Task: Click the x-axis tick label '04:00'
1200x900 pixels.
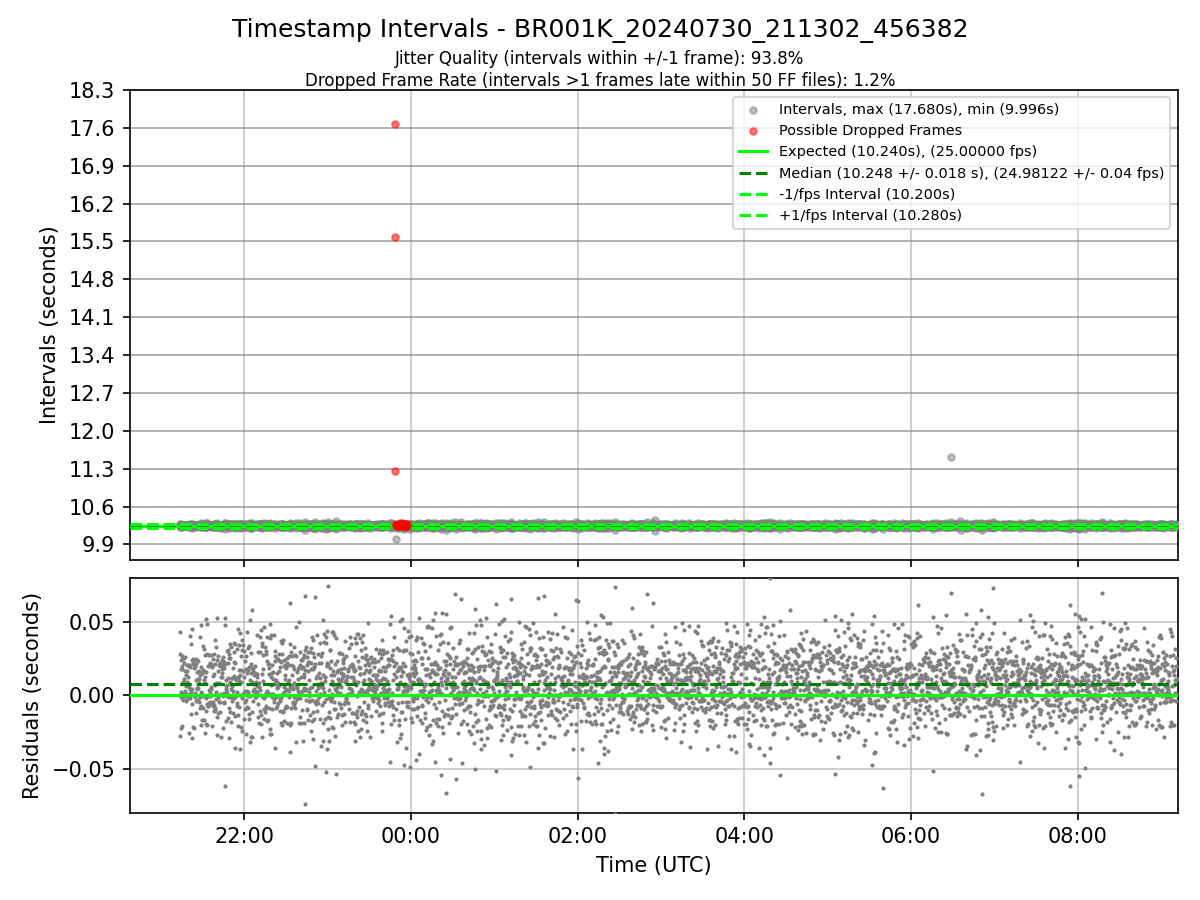Action: (744, 836)
